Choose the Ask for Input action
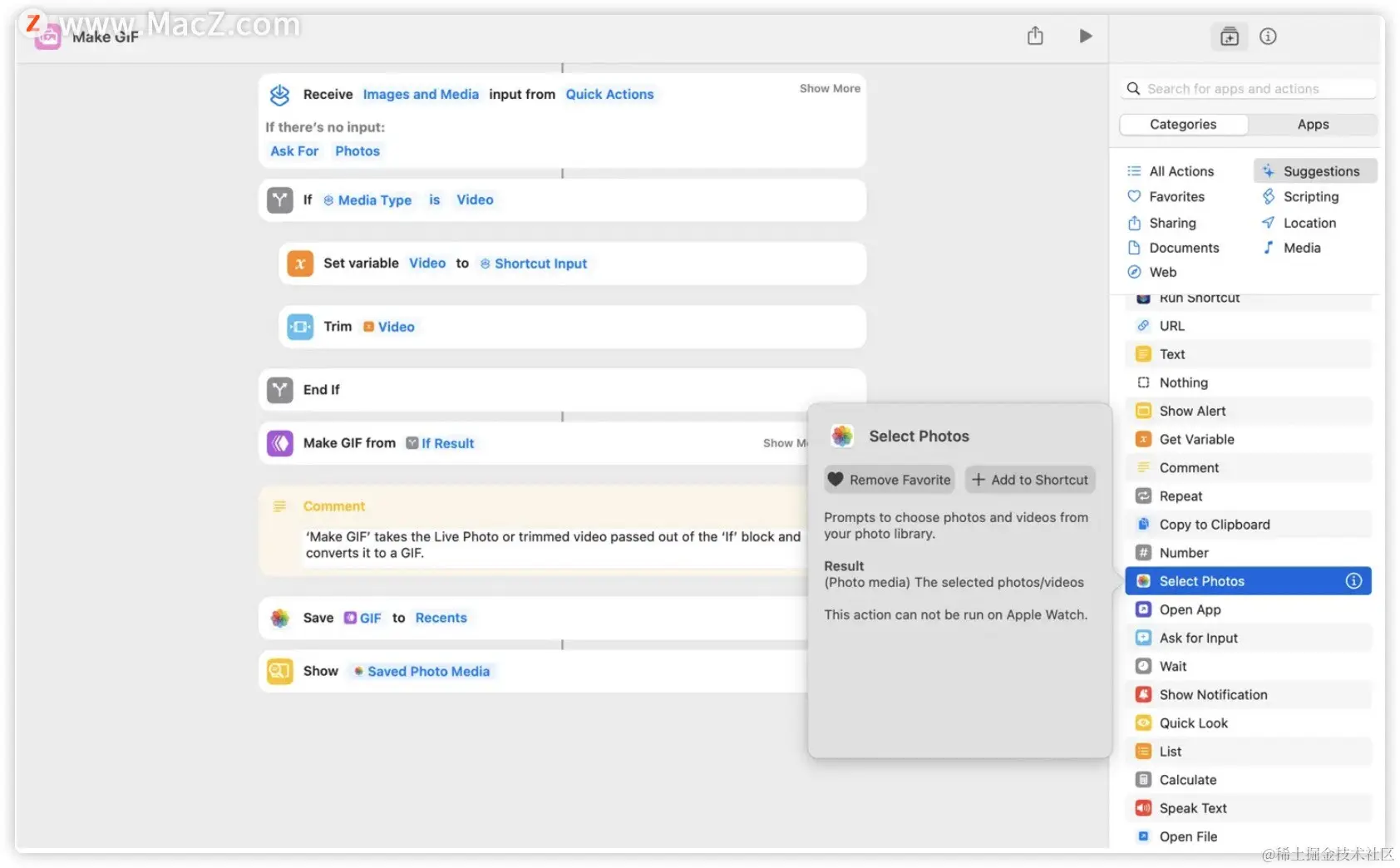The image size is (1400, 868). (x=1248, y=638)
